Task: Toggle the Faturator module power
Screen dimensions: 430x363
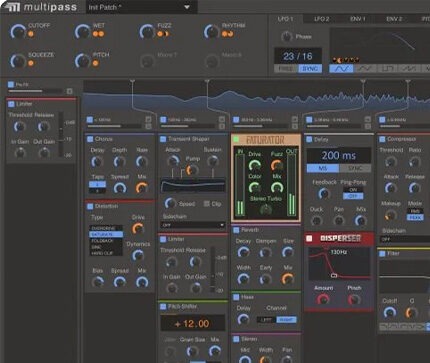Action: pos(236,139)
